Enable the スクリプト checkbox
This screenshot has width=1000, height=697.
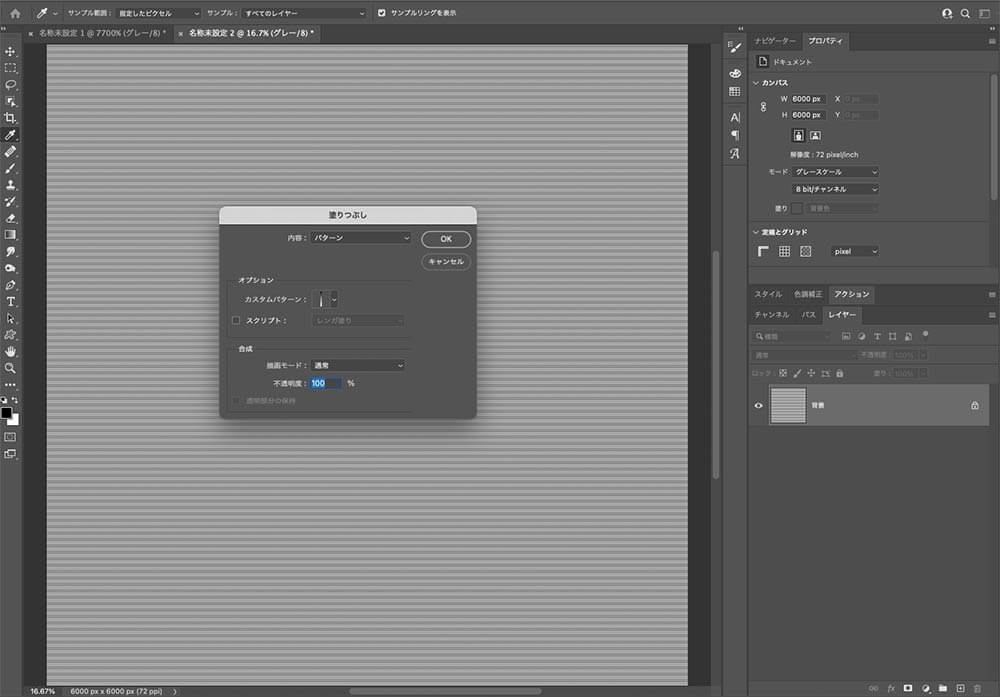[x=236, y=320]
